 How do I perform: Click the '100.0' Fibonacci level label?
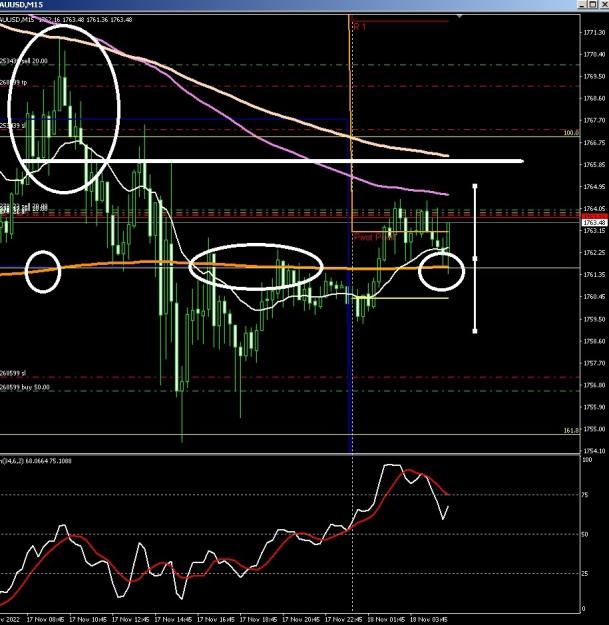coord(571,133)
